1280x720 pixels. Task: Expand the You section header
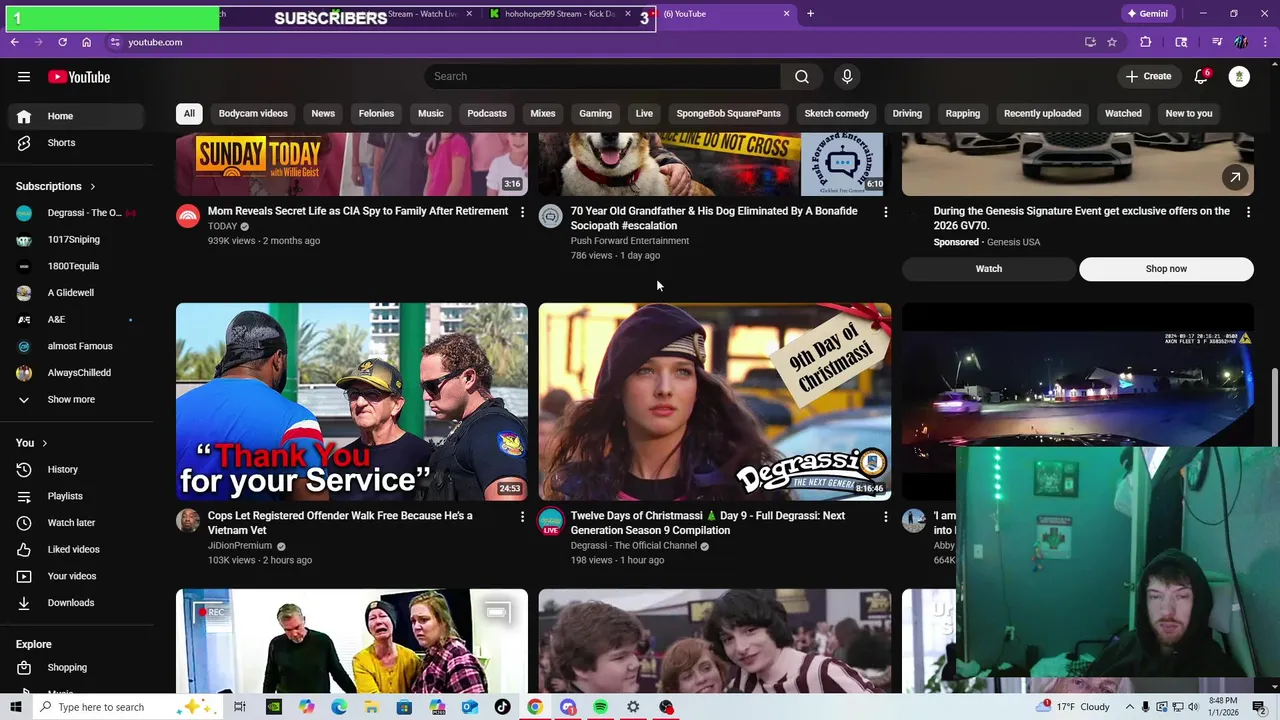[x=31, y=443]
